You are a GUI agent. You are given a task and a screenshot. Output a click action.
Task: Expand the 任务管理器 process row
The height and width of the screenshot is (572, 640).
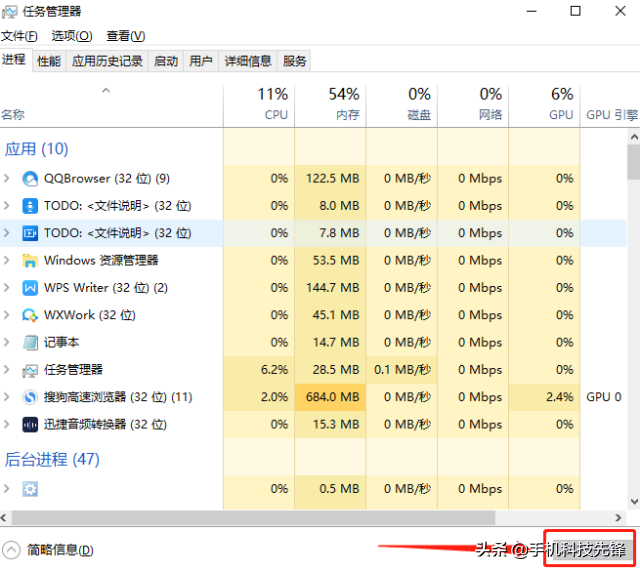click(7, 370)
